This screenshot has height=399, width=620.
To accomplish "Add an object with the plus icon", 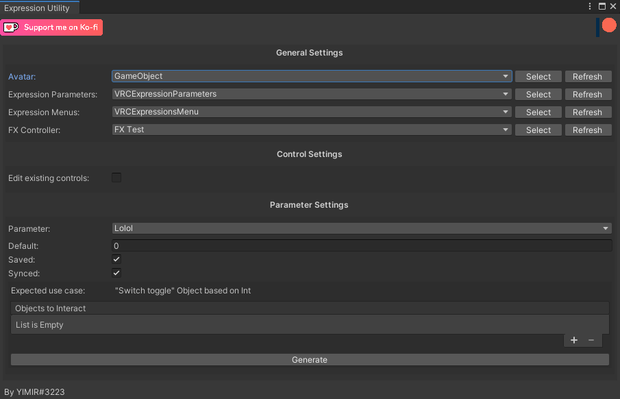I will pos(574,340).
